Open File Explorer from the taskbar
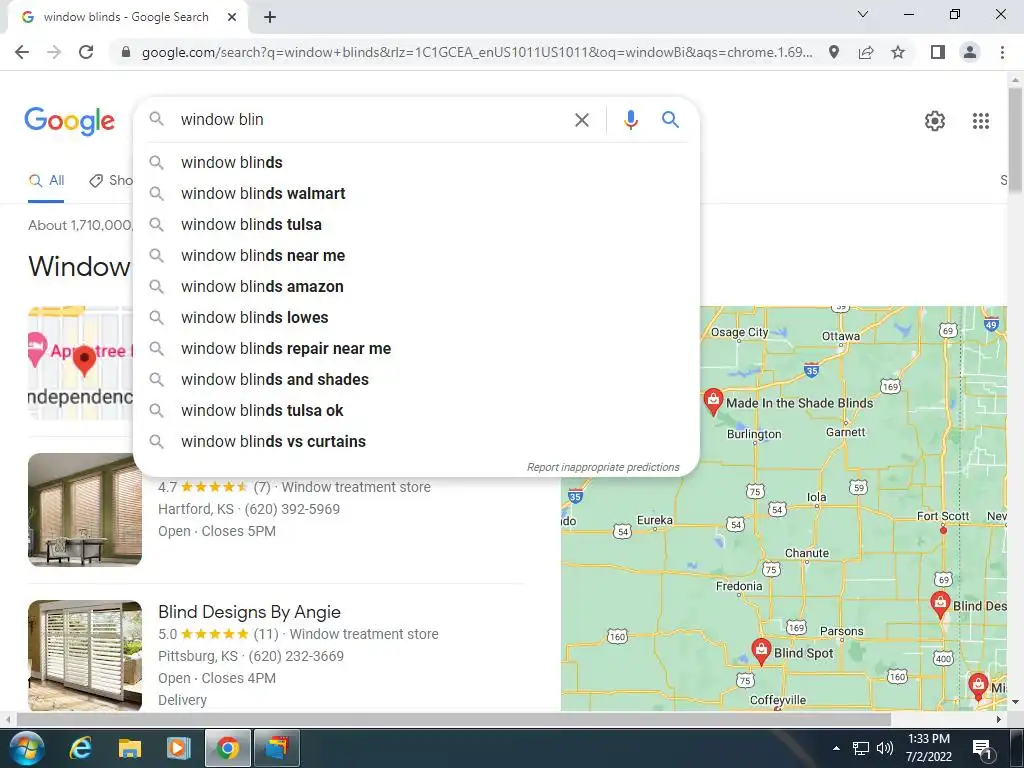The image size is (1024, 768). pyautogui.click(x=129, y=748)
